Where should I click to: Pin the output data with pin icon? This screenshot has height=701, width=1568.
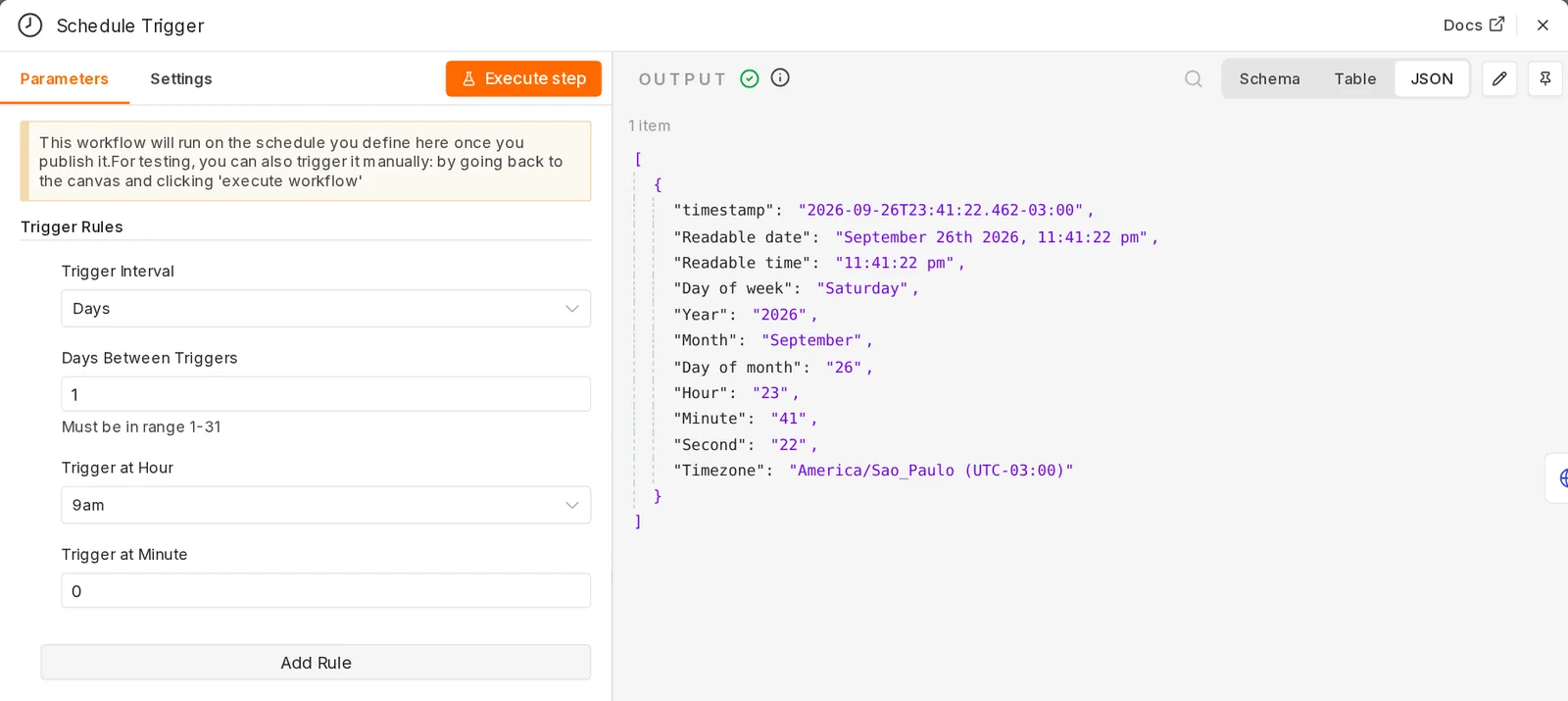click(1545, 78)
